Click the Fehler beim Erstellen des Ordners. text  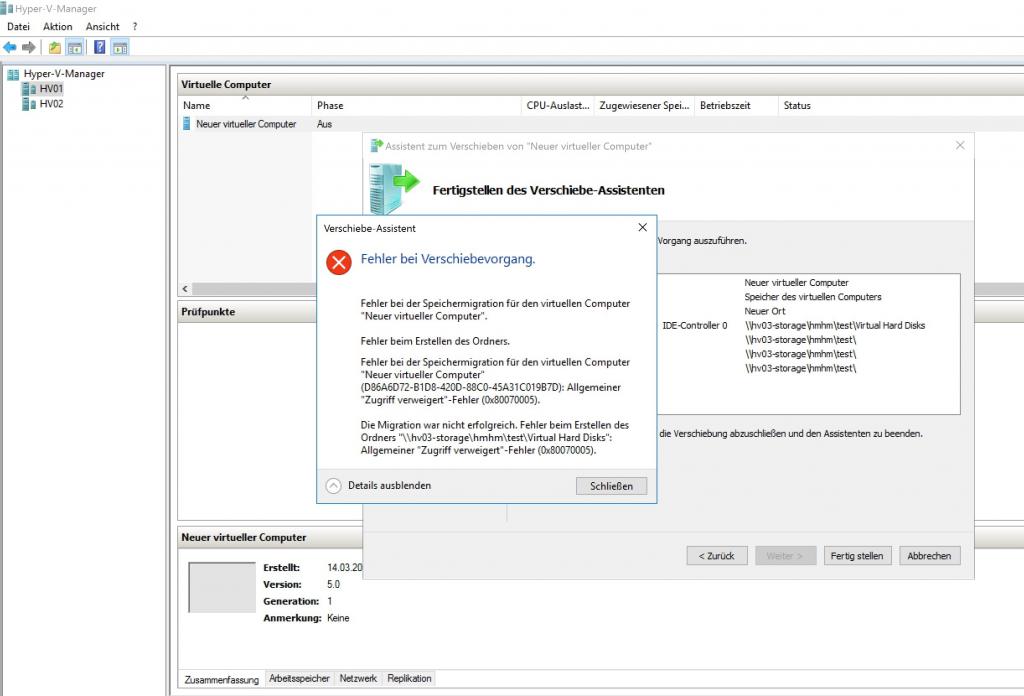click(435, 341)
